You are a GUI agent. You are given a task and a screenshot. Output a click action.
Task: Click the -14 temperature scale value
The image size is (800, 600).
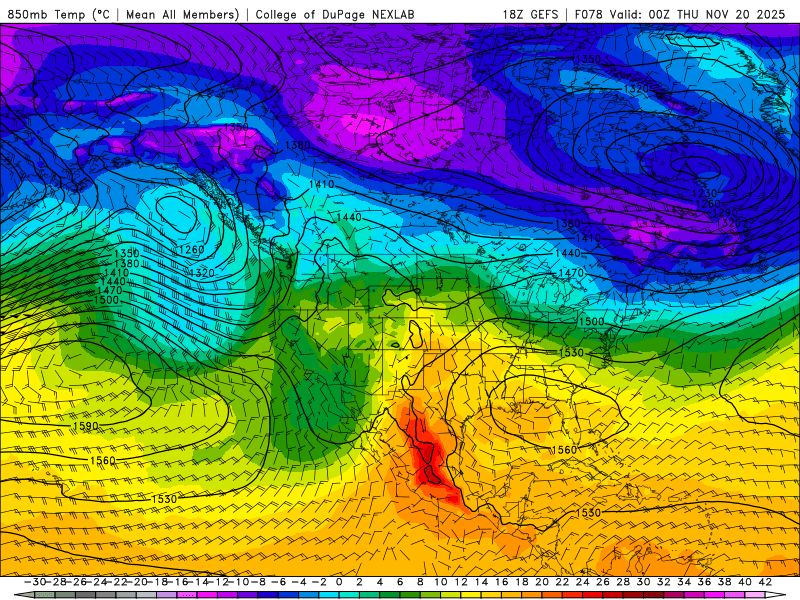pos(198,582)
